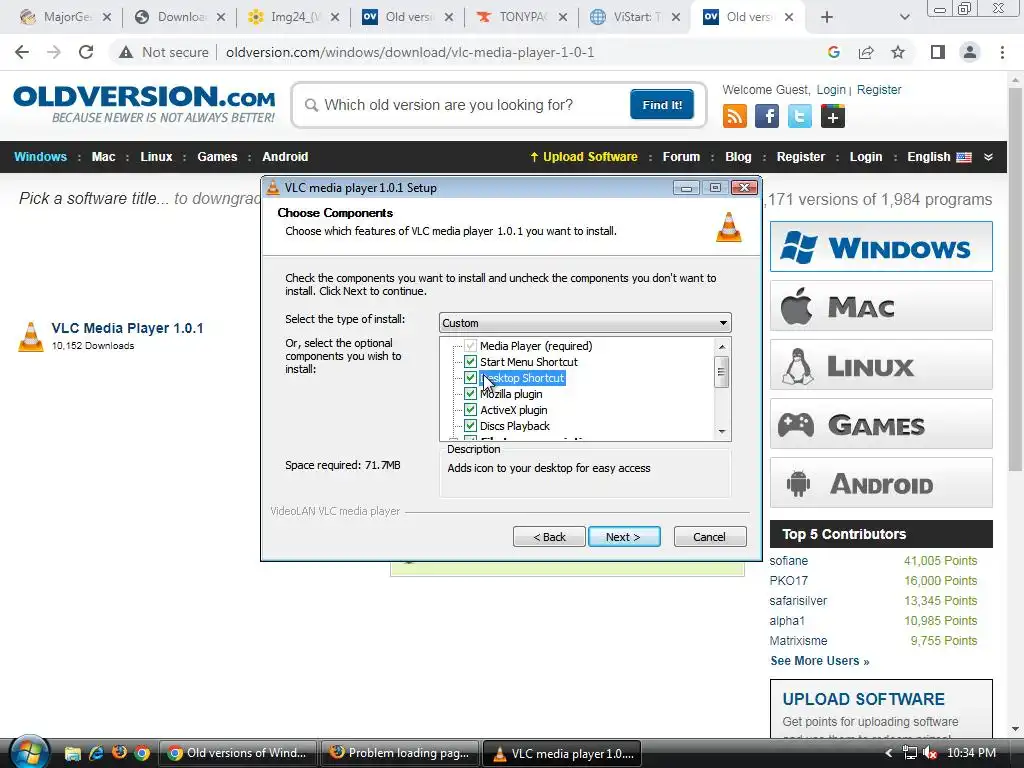Open Games in site navigation bar
The image size is (1024, 768).
pyautogui.click(x=217, y=157)
